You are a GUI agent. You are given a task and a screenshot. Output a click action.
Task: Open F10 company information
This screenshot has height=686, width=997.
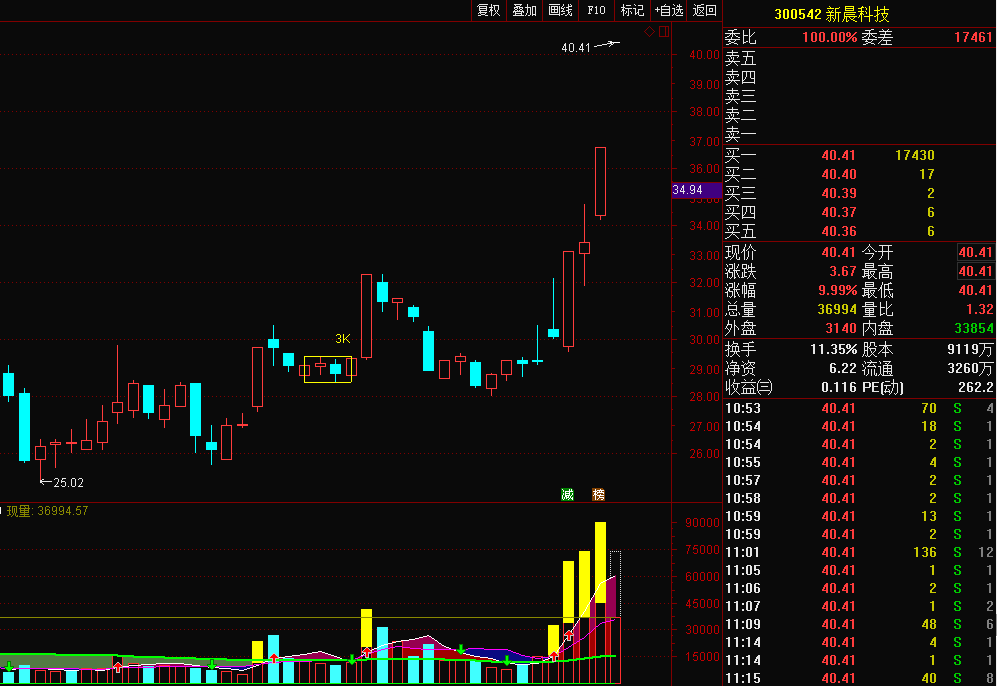pos(596,10)
